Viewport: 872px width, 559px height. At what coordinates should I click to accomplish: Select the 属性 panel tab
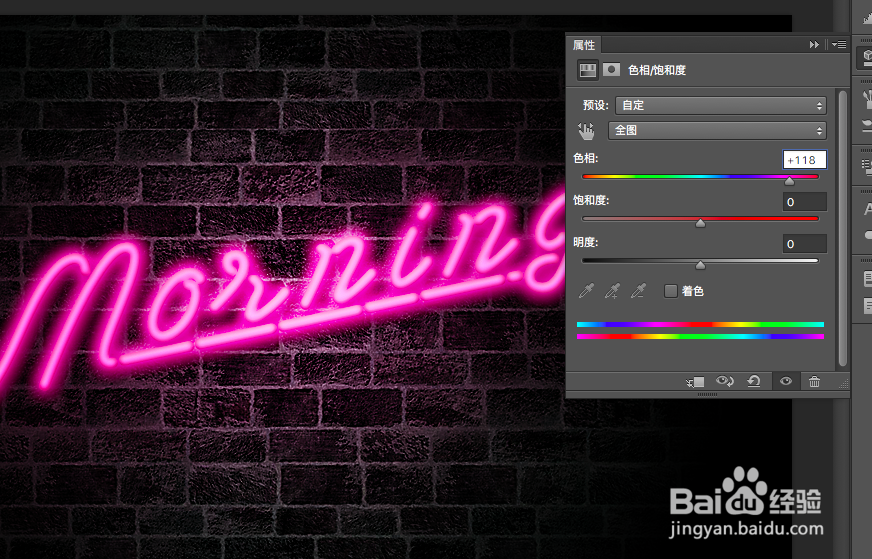click(x=584, y=45)
